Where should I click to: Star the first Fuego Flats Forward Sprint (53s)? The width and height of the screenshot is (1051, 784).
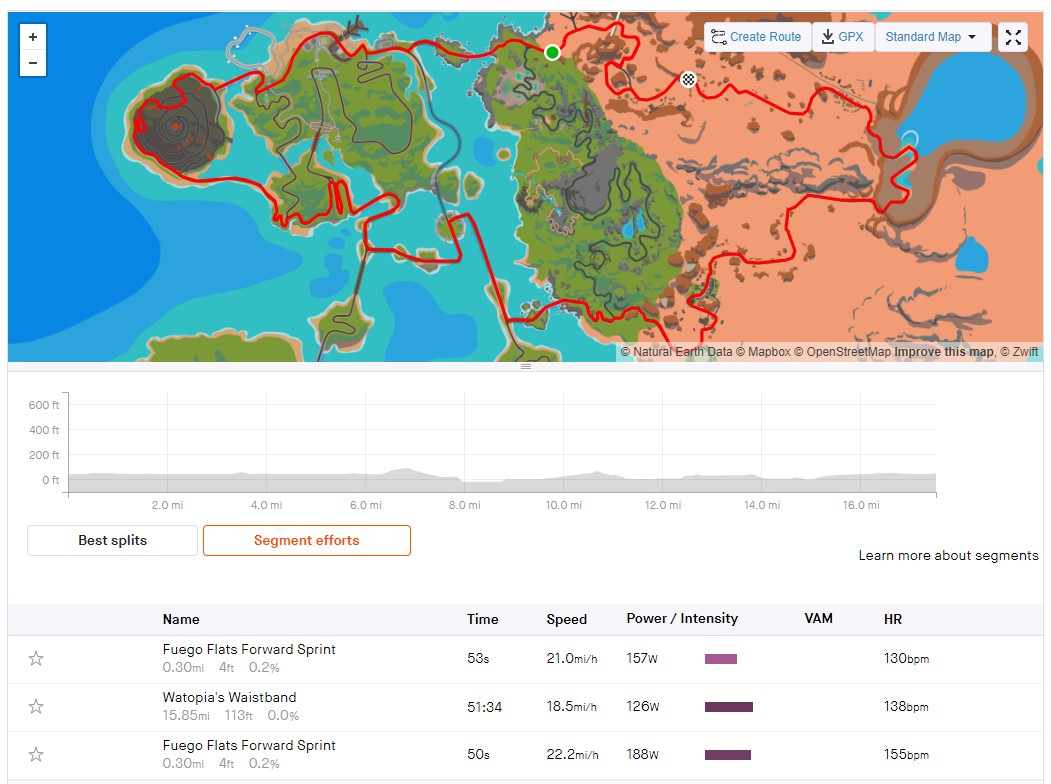click(x=36, y=659)
